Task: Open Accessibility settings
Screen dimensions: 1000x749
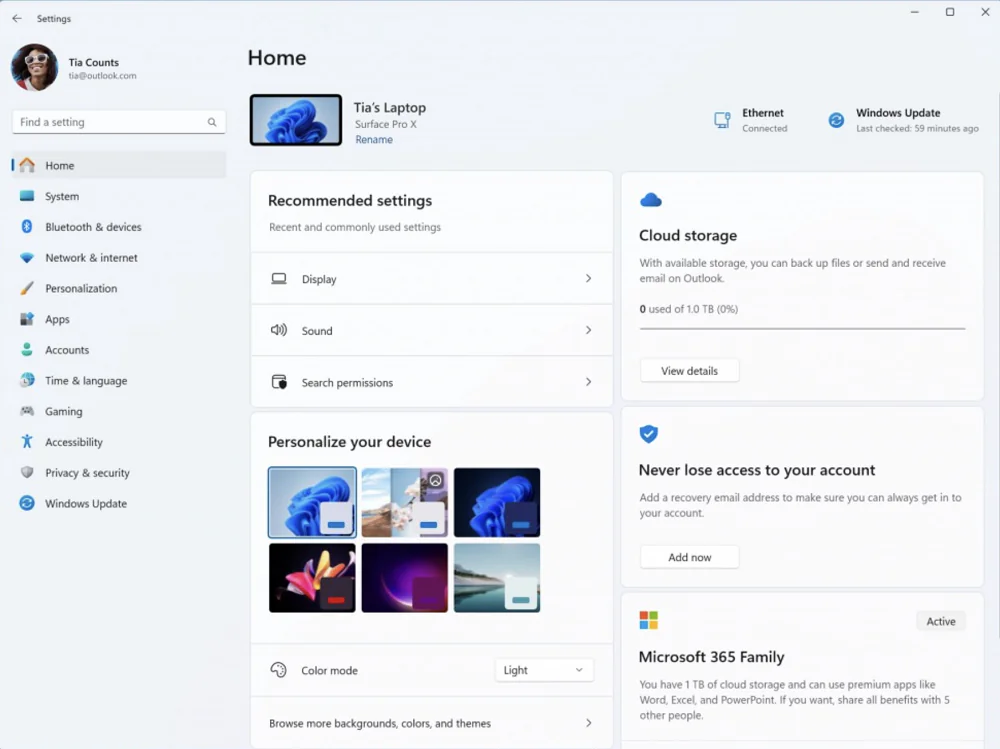Action: pyautogui.click(x=119, y=441)
